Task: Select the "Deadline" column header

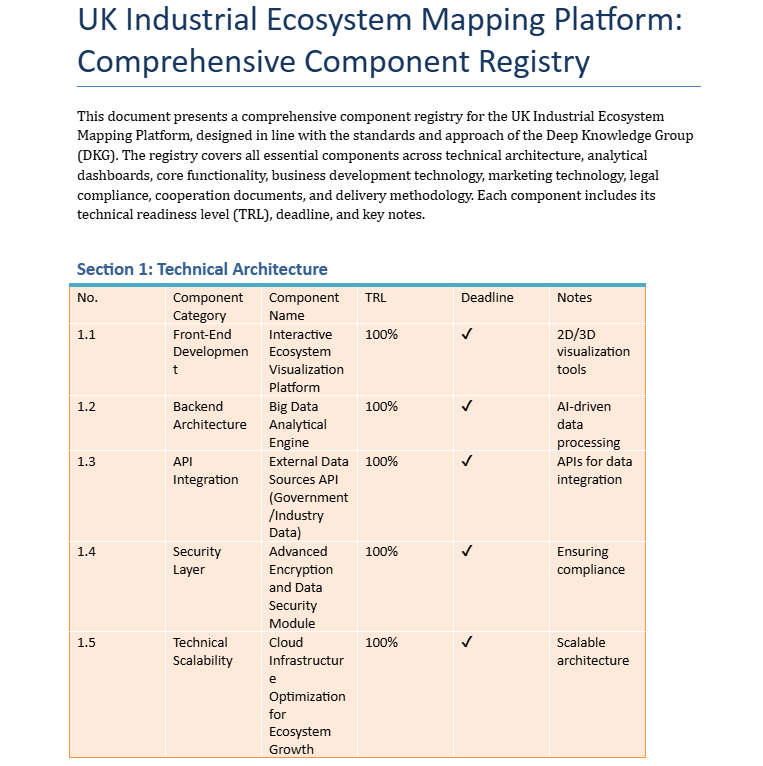Action: 487,298
